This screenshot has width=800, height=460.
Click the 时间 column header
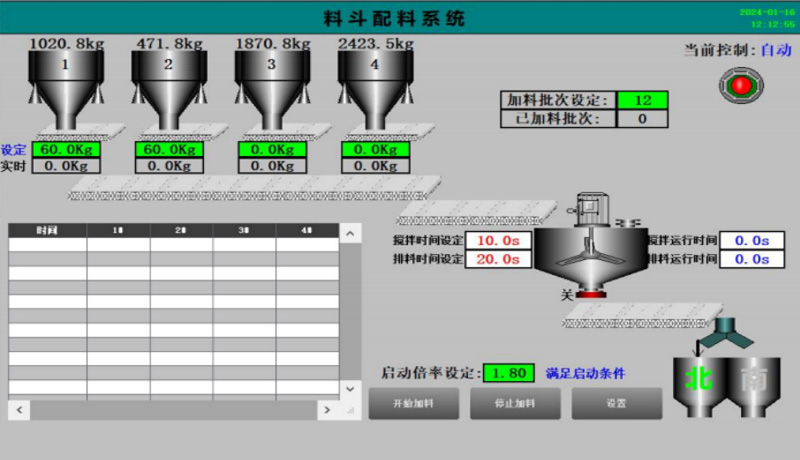click(47, 230)
